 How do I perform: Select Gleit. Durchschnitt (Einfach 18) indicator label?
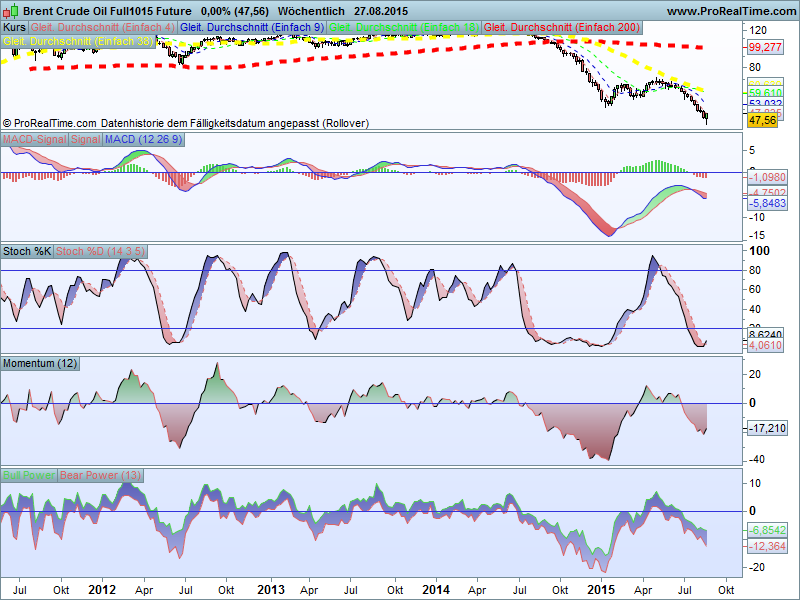coord(404,28)
